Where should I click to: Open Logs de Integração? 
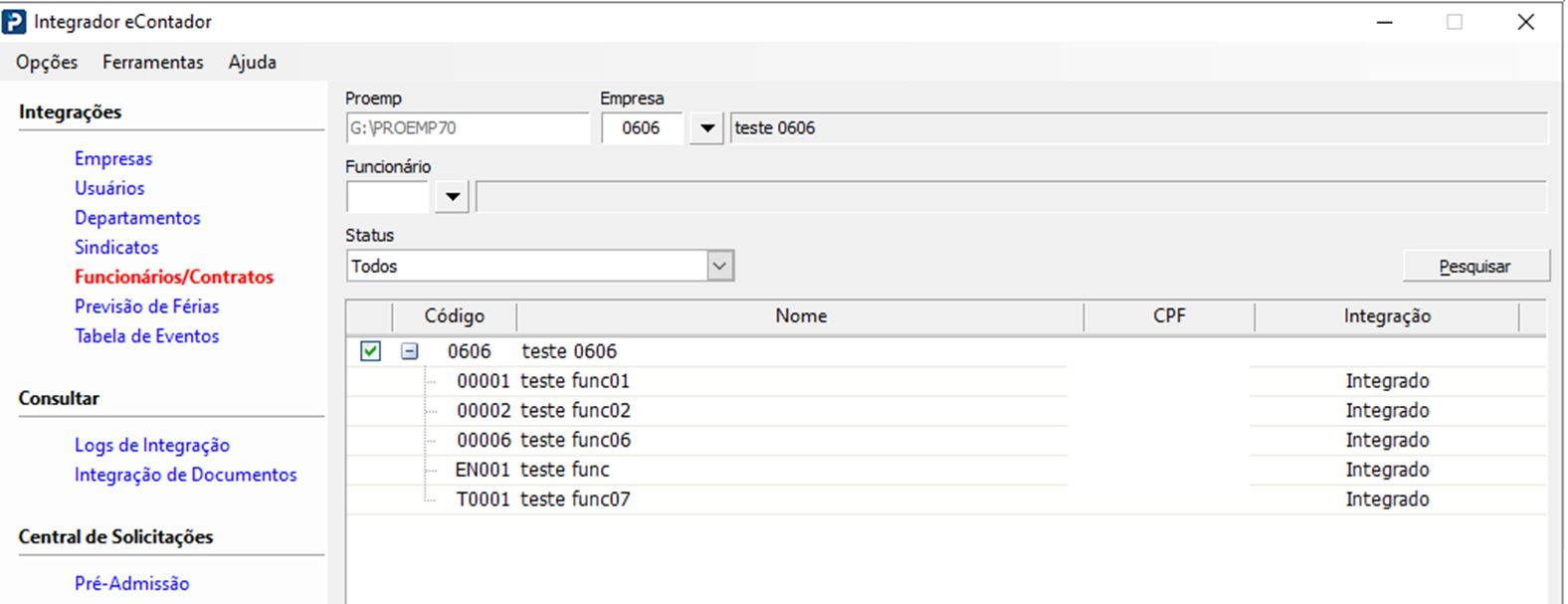tap(152, 445)
